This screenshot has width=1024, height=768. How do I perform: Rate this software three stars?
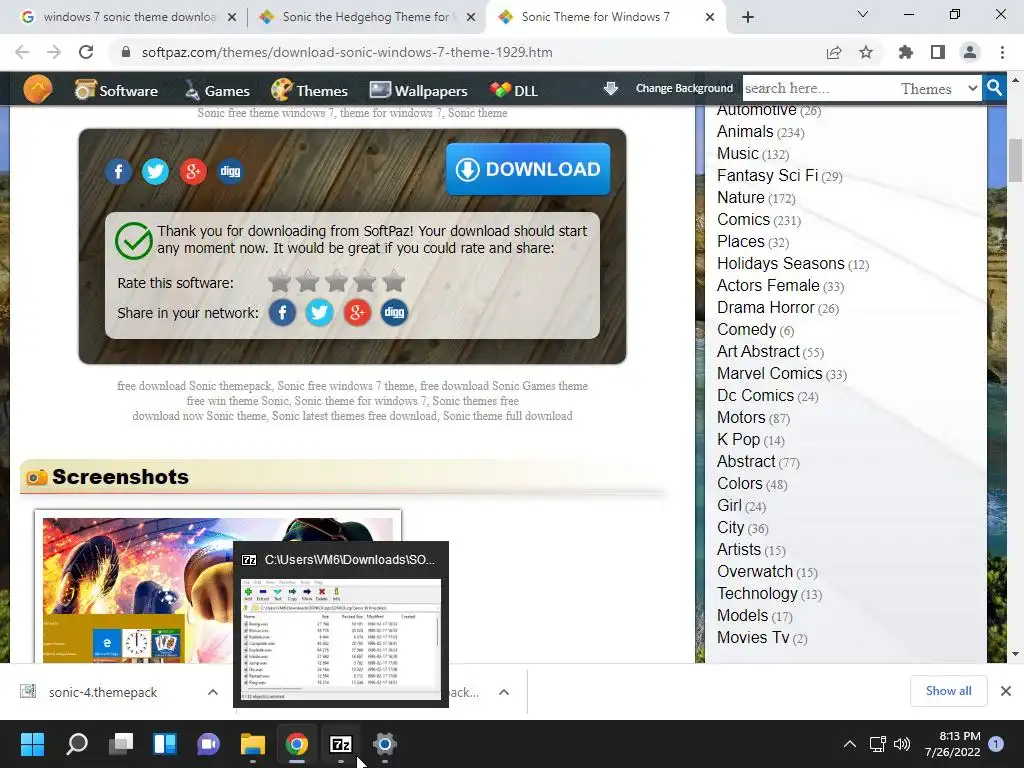pyautogui.click(x=336, y=281)
